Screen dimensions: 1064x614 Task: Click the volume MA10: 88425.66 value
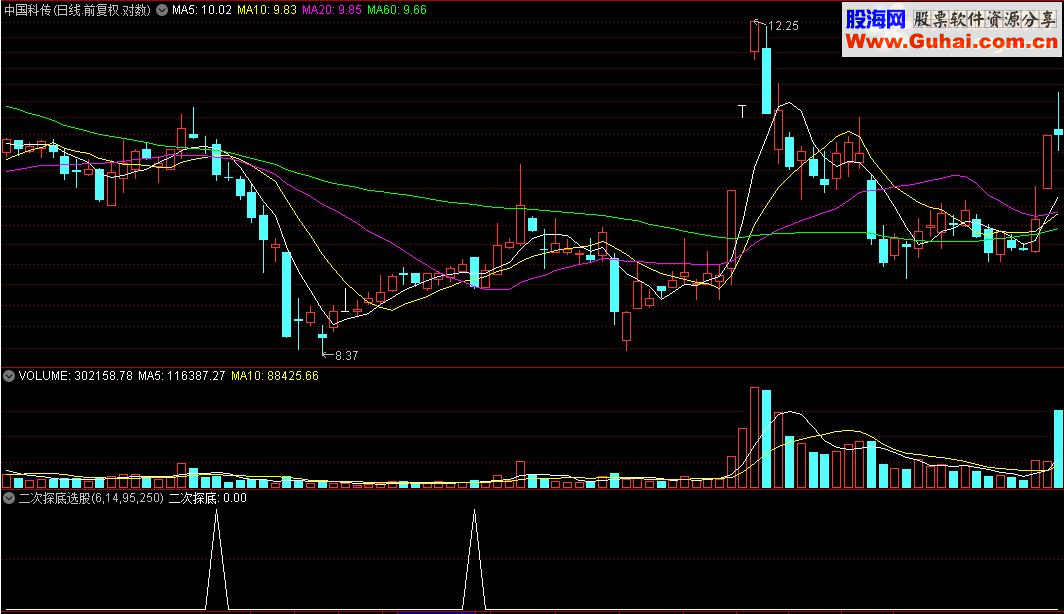click(275, 376)
